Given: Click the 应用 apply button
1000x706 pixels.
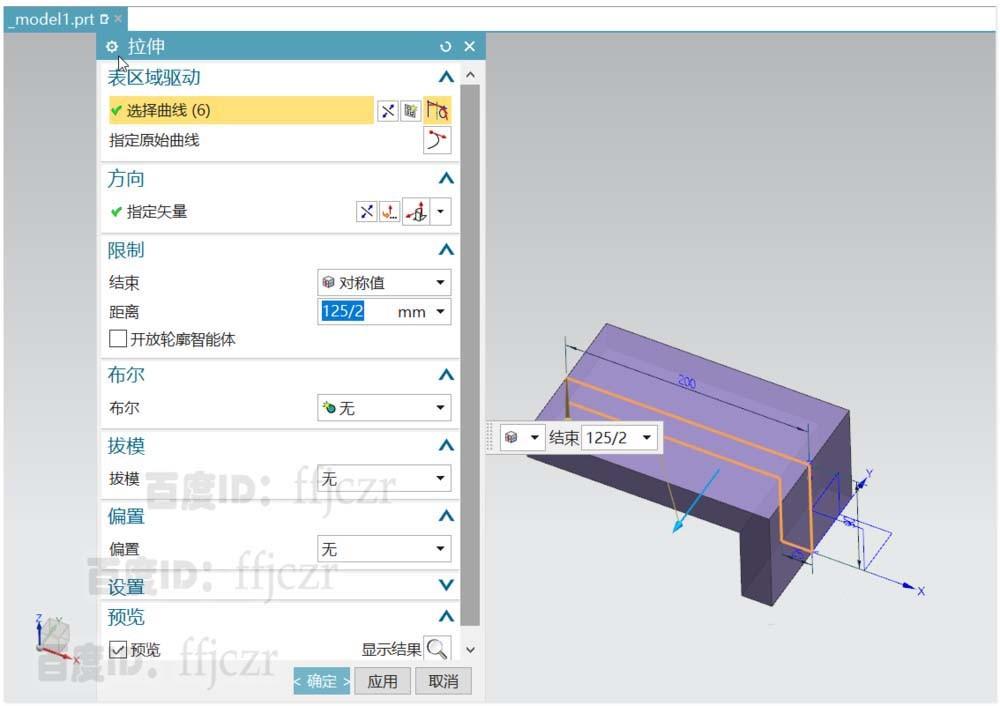Looking at the screenshot, I should coord(382,681).
